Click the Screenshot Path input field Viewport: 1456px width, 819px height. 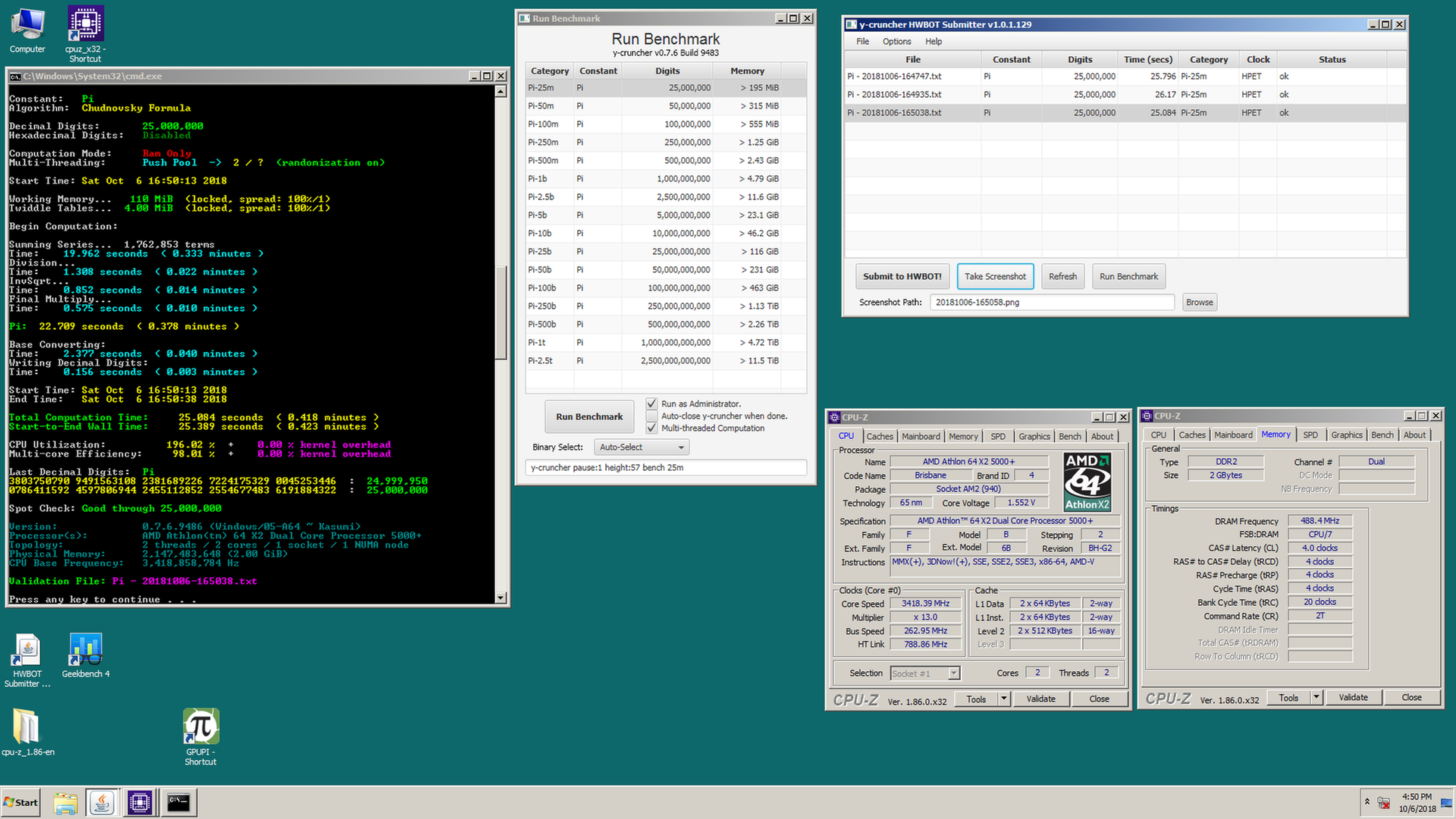click(x=1053, y=302)
